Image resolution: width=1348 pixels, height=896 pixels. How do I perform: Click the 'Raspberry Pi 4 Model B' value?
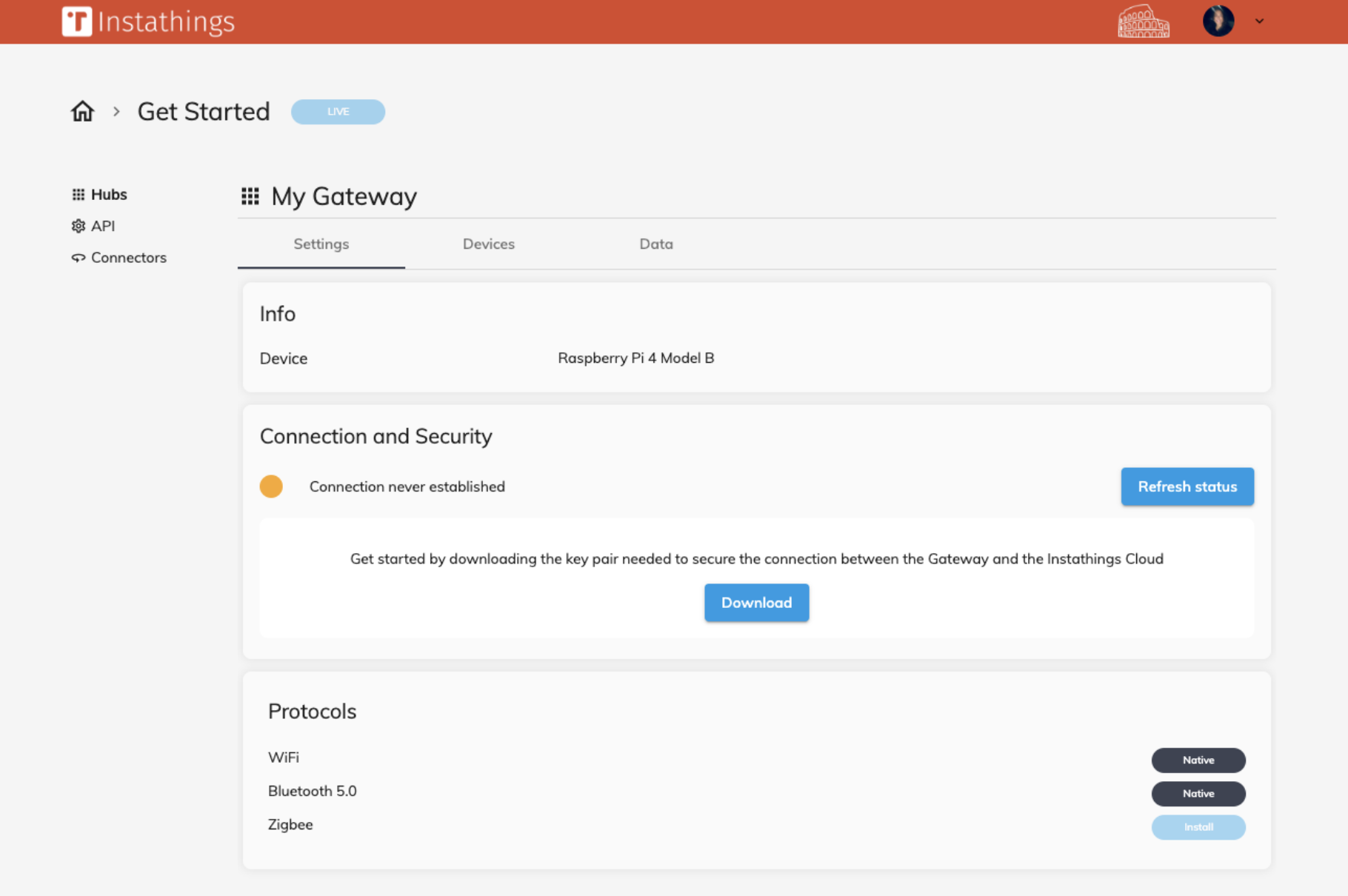click(636, 358)
